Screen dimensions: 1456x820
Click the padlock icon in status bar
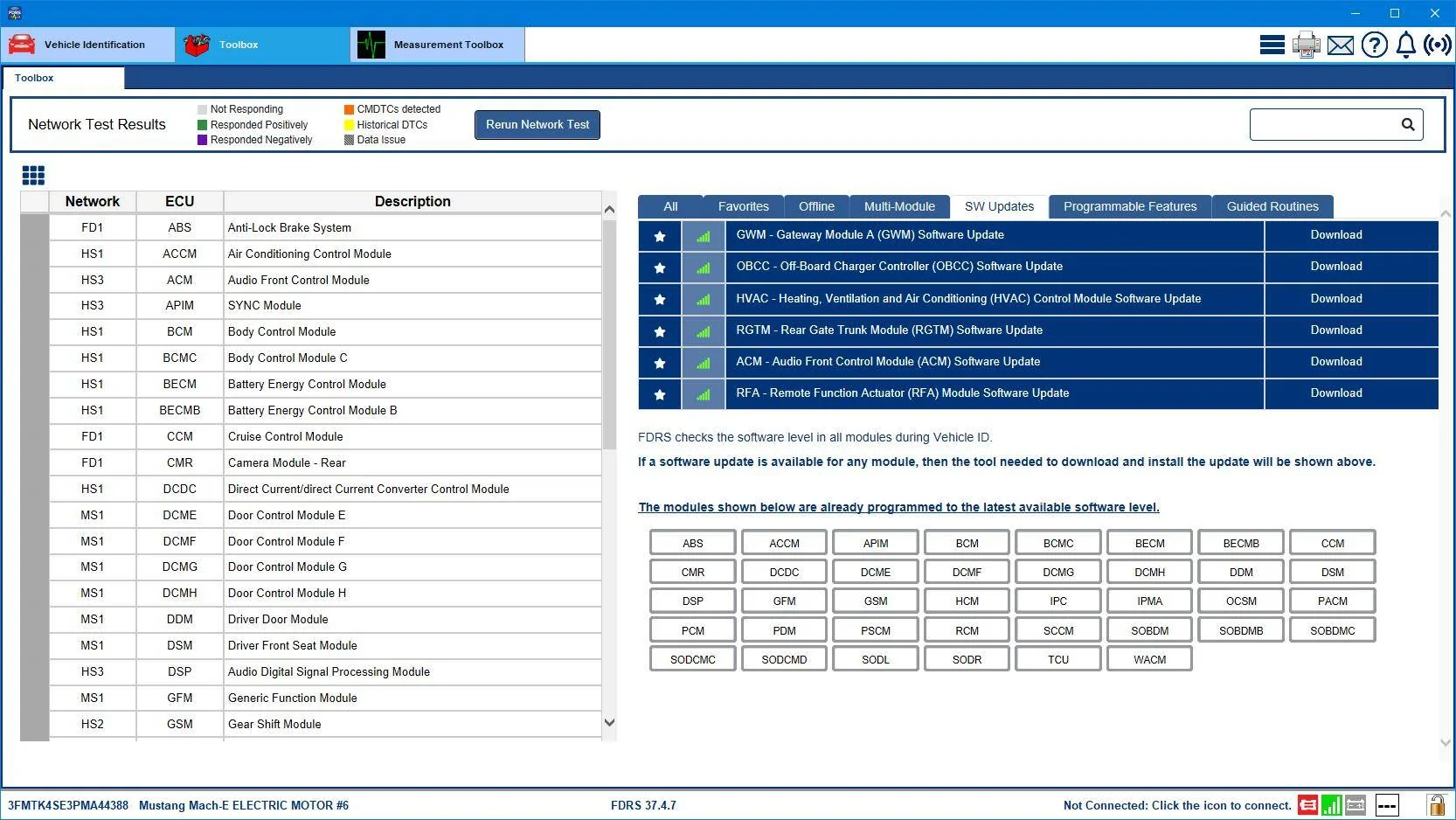[x=1436, y=805]
